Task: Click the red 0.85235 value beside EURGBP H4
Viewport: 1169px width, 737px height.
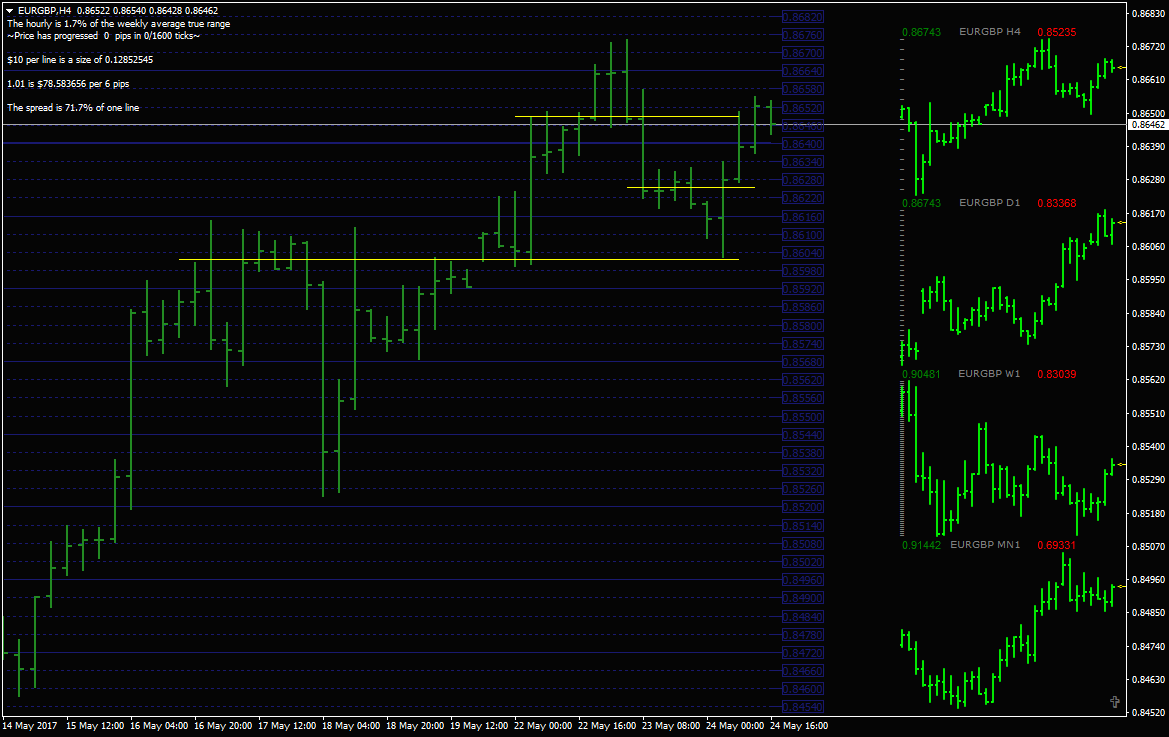Action: 1056,32
